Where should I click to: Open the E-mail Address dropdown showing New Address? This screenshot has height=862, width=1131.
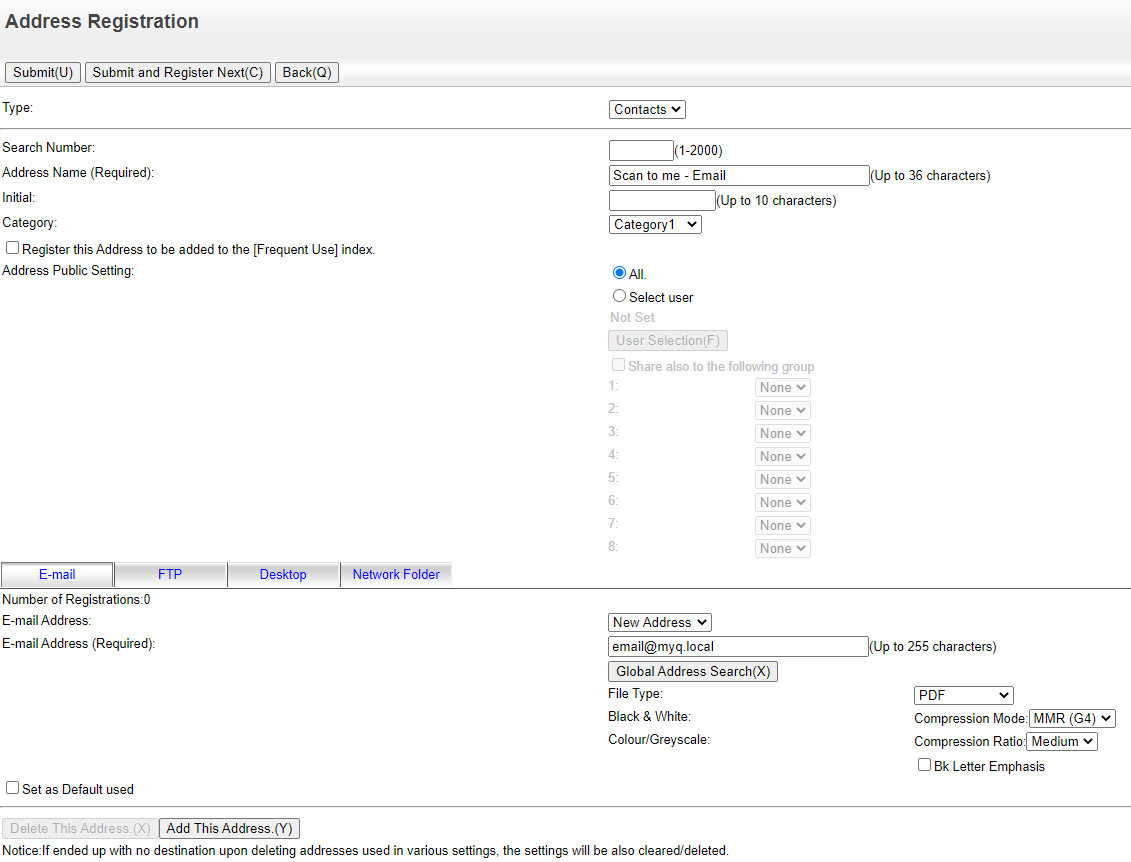(x=659, y=622)
